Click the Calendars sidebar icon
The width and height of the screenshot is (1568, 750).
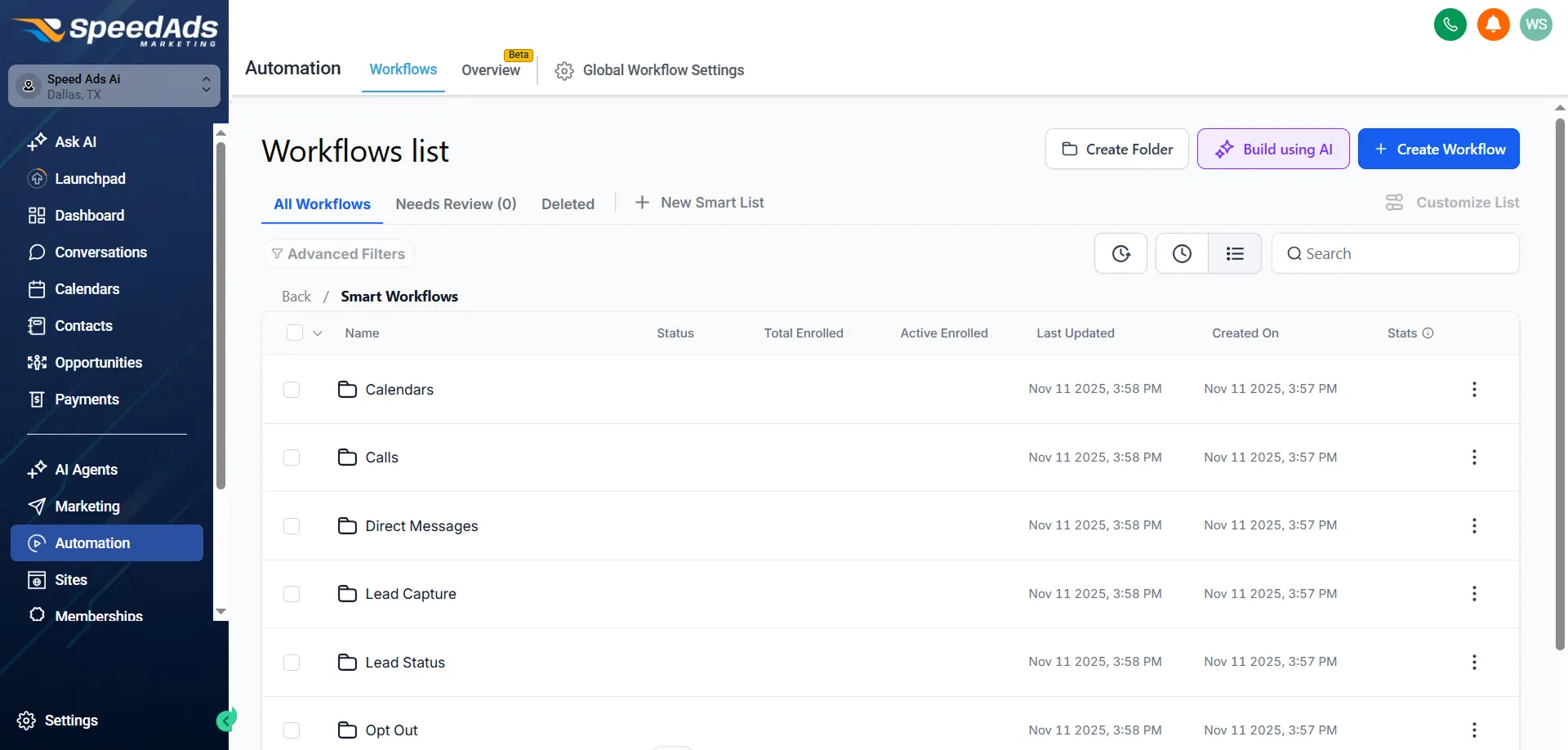point(37,289)
